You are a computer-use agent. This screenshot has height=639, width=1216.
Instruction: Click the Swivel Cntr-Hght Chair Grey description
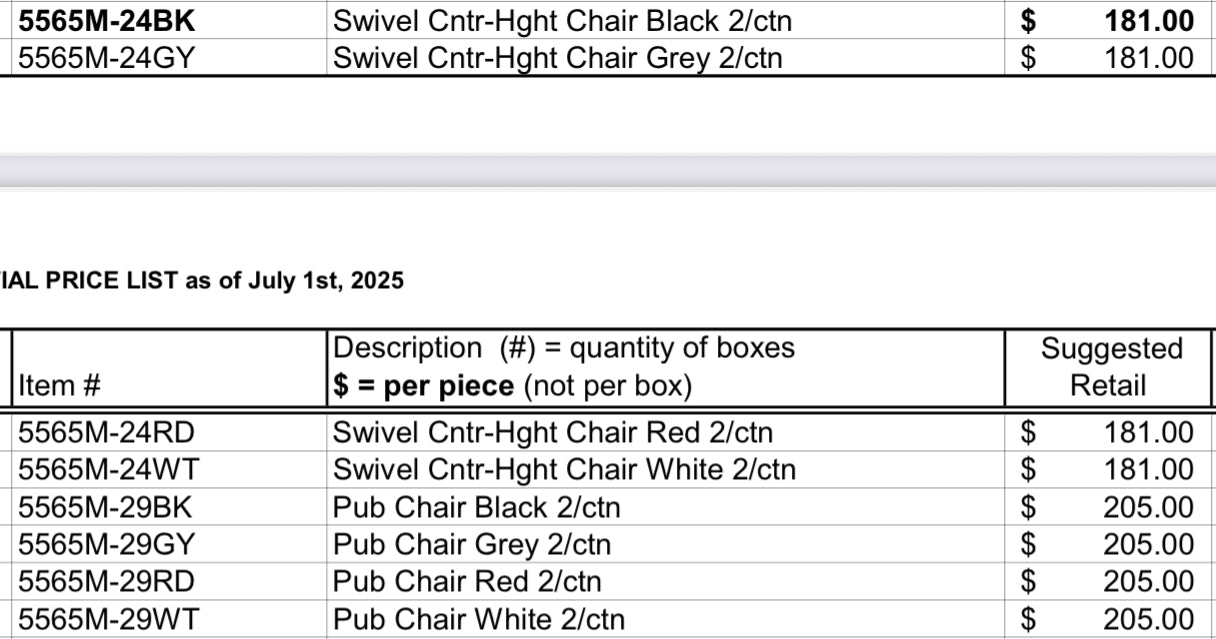click(x=557, y=58)
